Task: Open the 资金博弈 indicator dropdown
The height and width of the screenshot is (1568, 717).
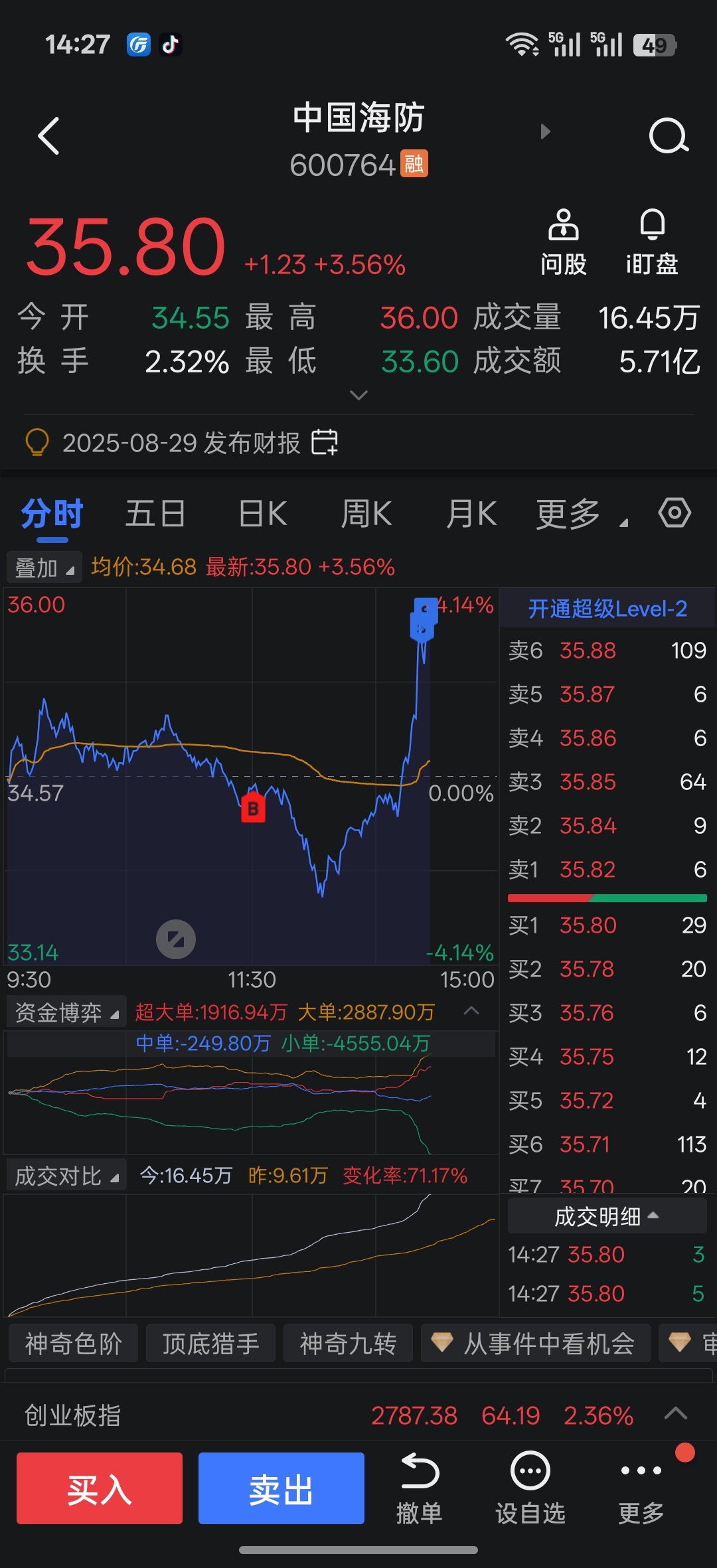Action: pyautogui.click(x=66, y=1012)
